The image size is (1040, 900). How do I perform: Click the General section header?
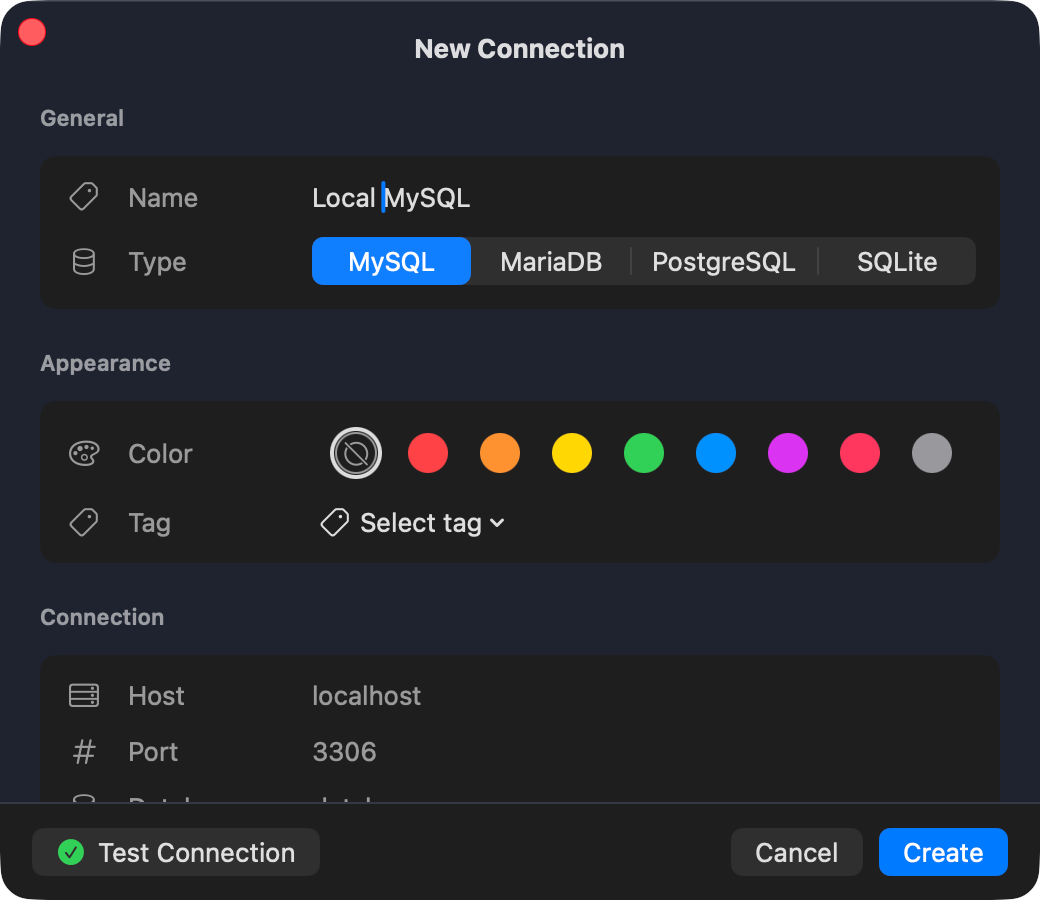tap(82, 118)
